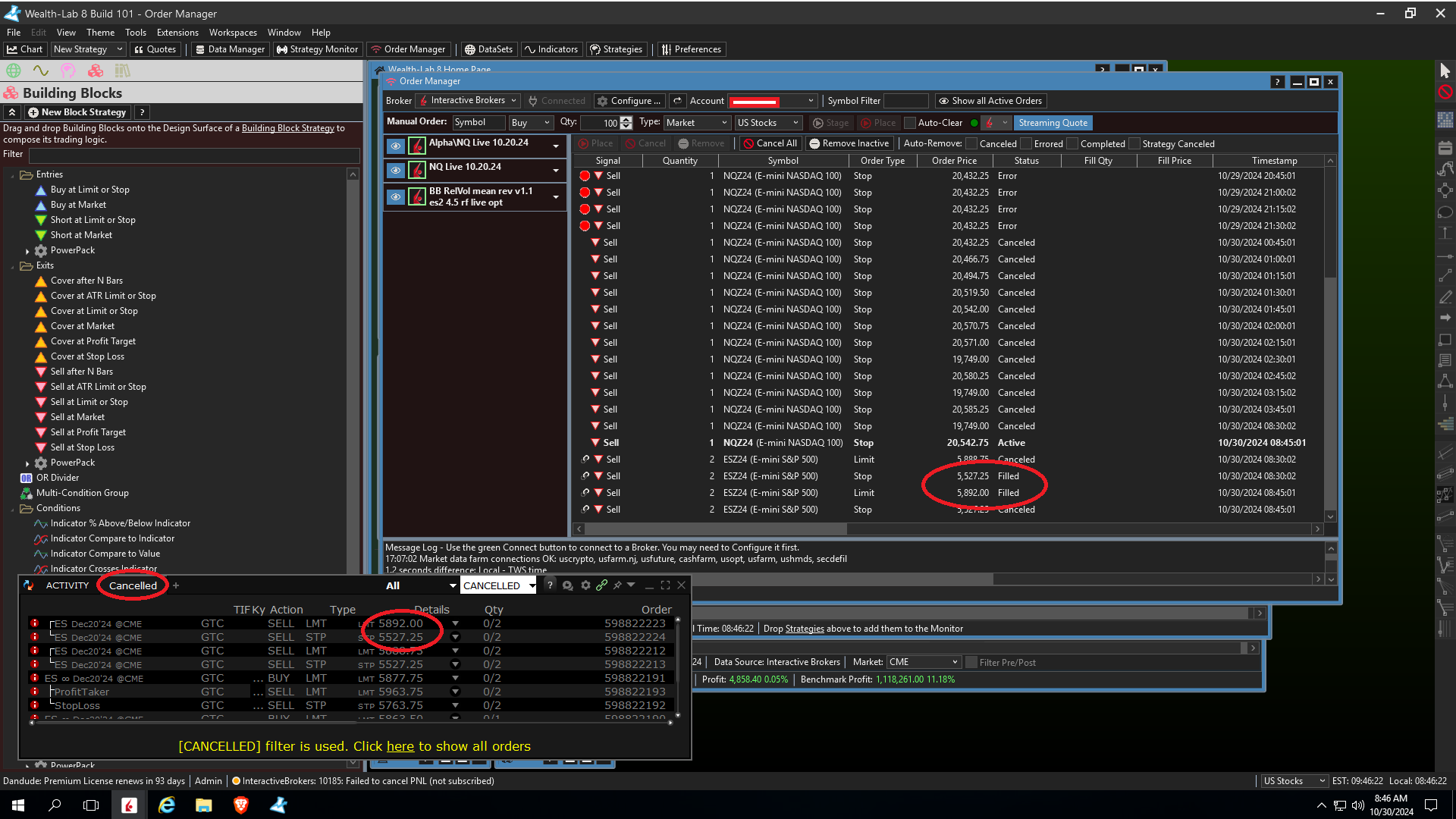Open the order Type Market dropdown
The image size is (1456, 819).
point(696,123)
